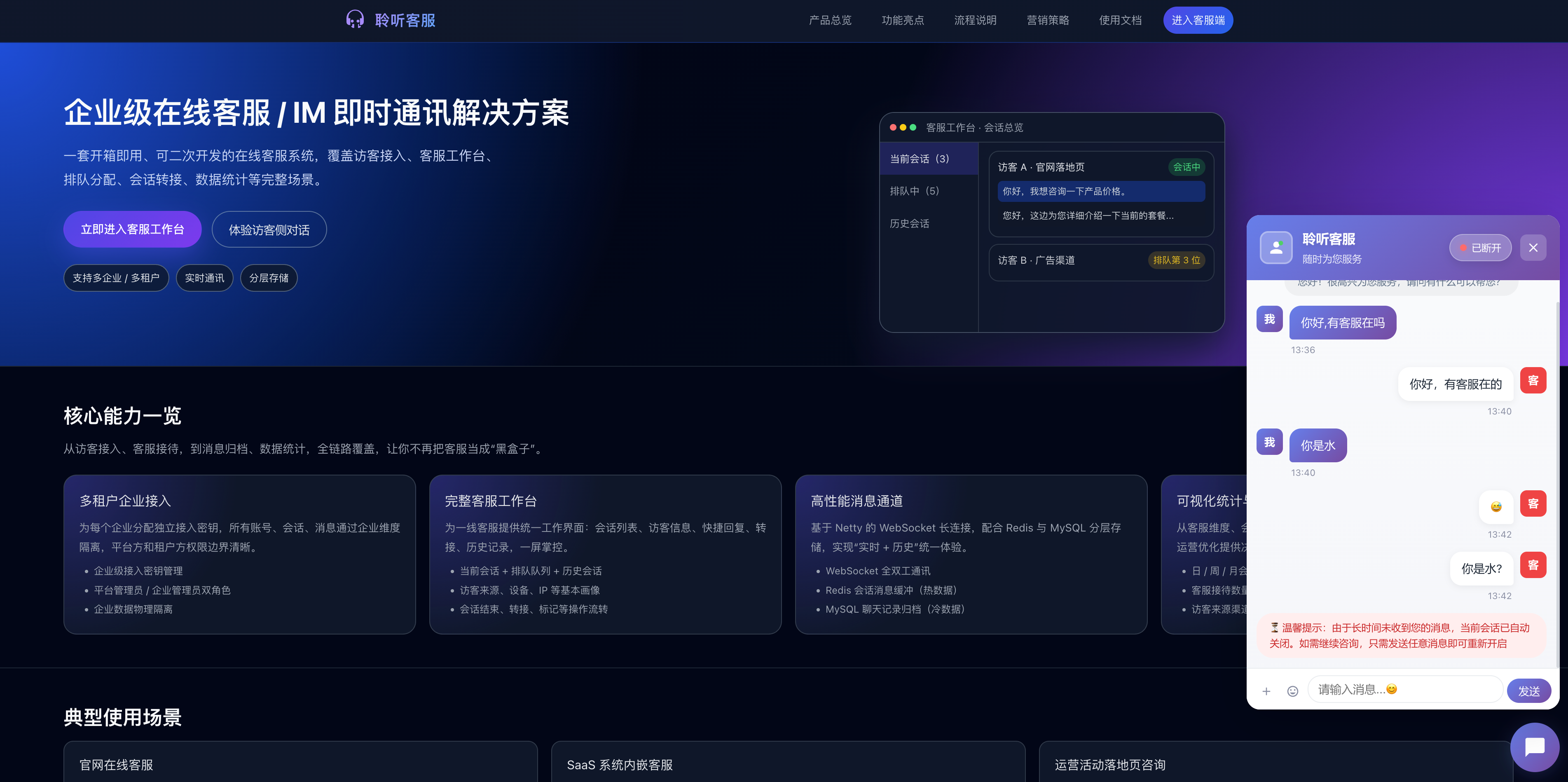1568x782 pixels.
Task: Click the red 客 agent badge beside 你是水? message
Action: pos(1533,565)
